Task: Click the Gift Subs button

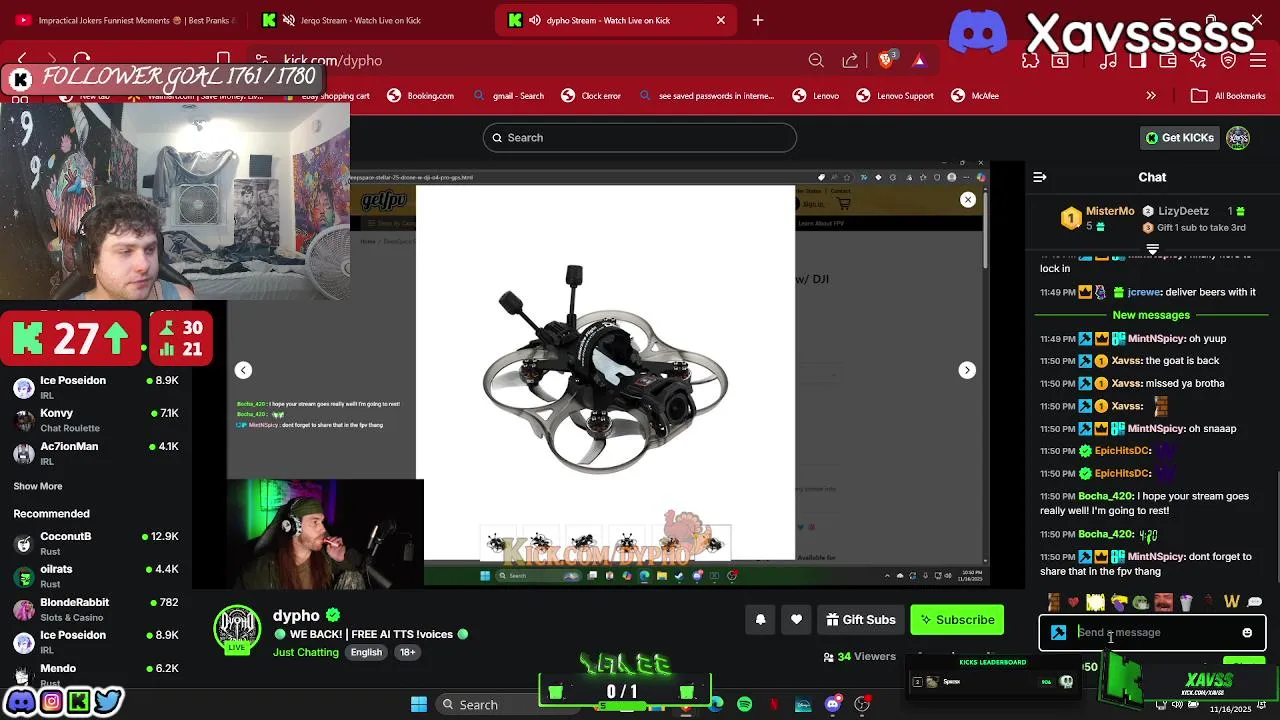Action: pyautogui.click(x=860, y=620)
